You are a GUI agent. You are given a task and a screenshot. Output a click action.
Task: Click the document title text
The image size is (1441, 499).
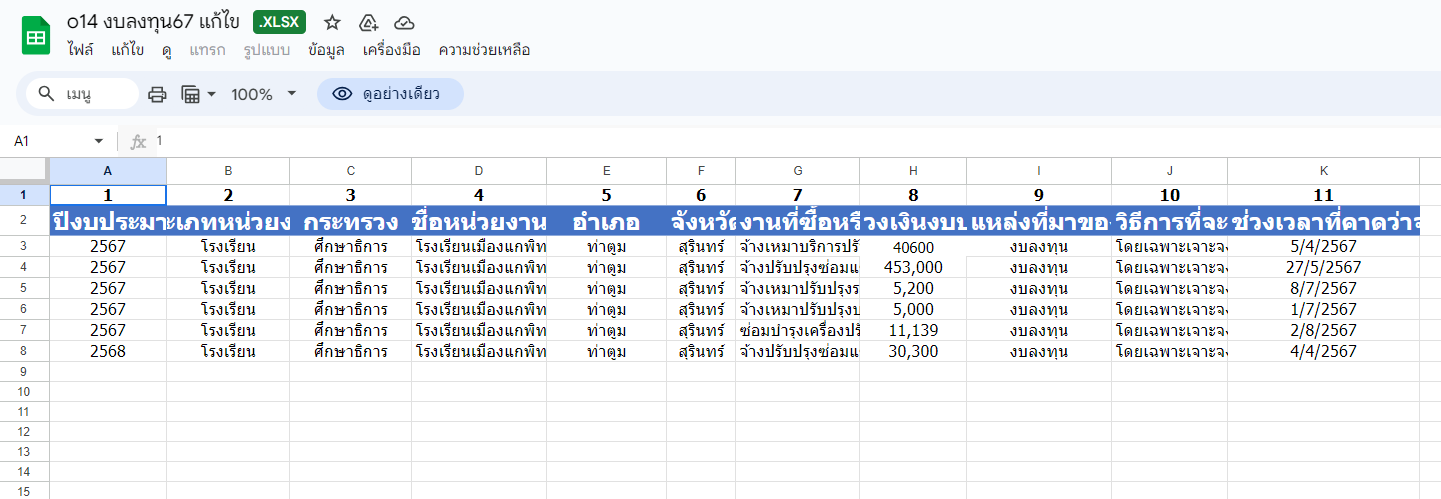[153, 22]
